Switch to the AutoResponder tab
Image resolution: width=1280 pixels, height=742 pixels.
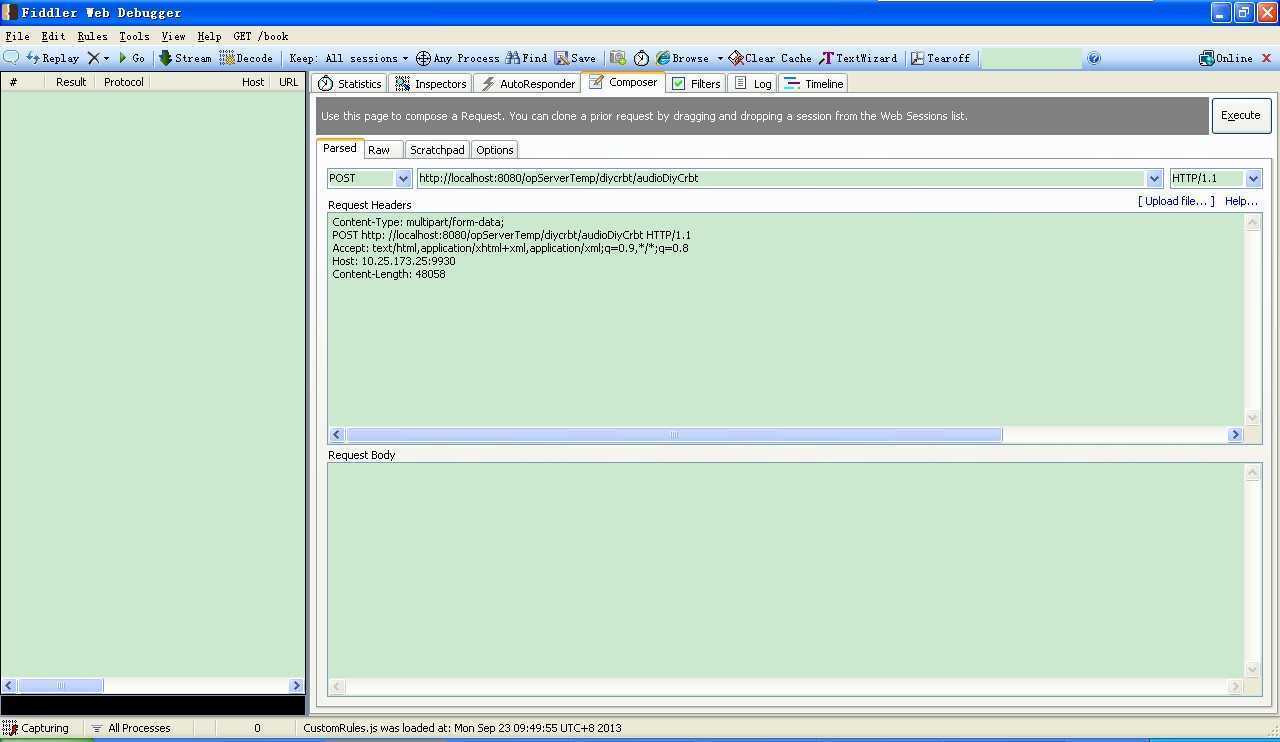tap(527, 84)
